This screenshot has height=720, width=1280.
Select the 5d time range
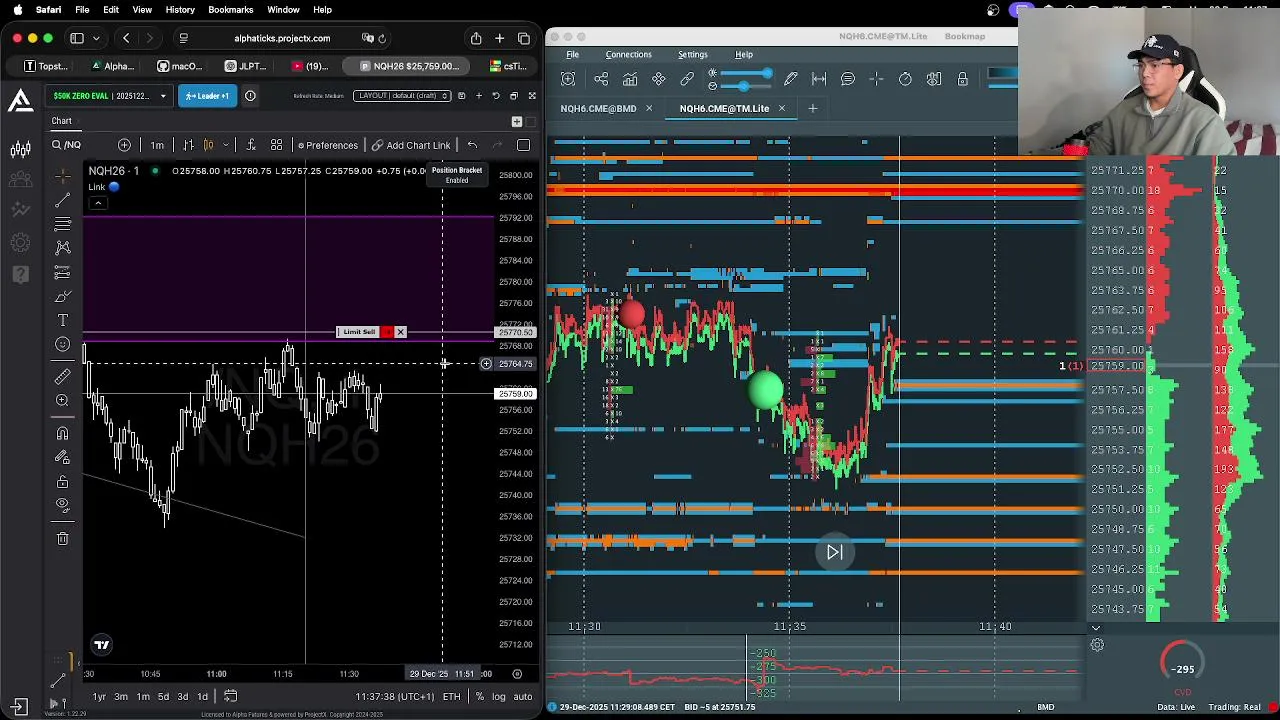pyautogui.click(x=163, y=696)
